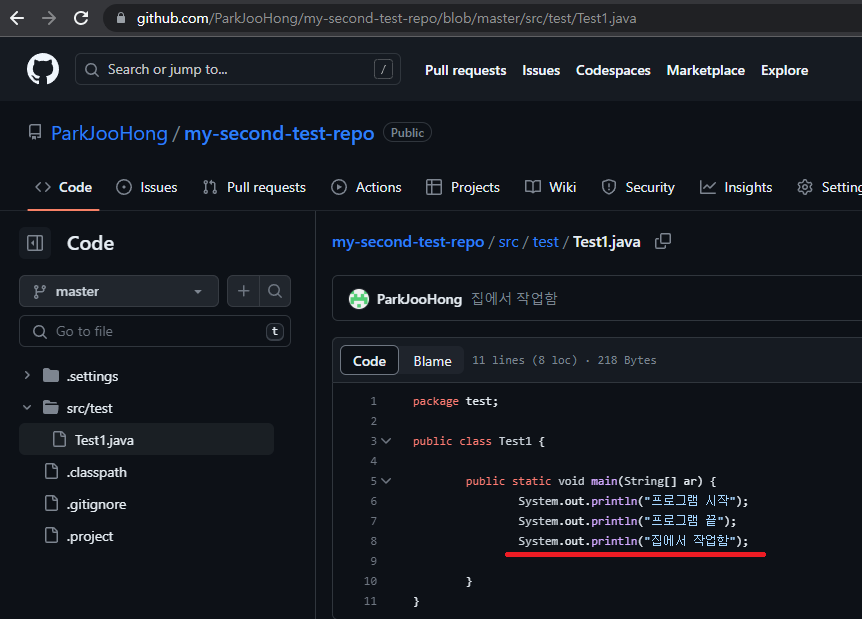The width and height of the screenshot is (862, 619).
Task: Open the ParkJooHong owner link
Action: (x=109, y=133)
